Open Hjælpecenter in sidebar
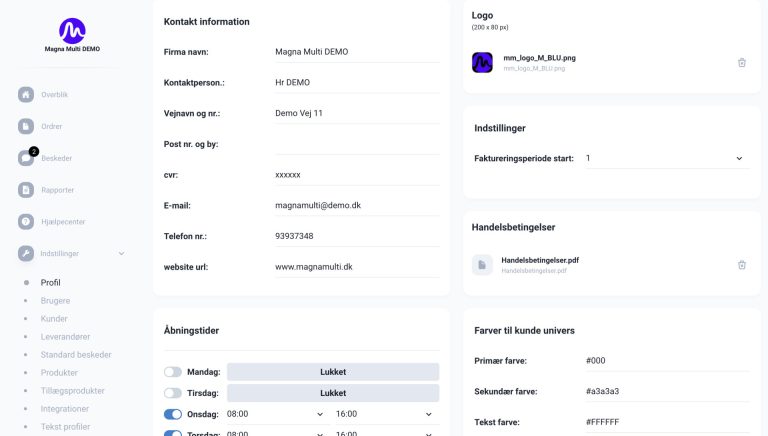This screenshot has width=768, height=436. click(x=63, y=222)
